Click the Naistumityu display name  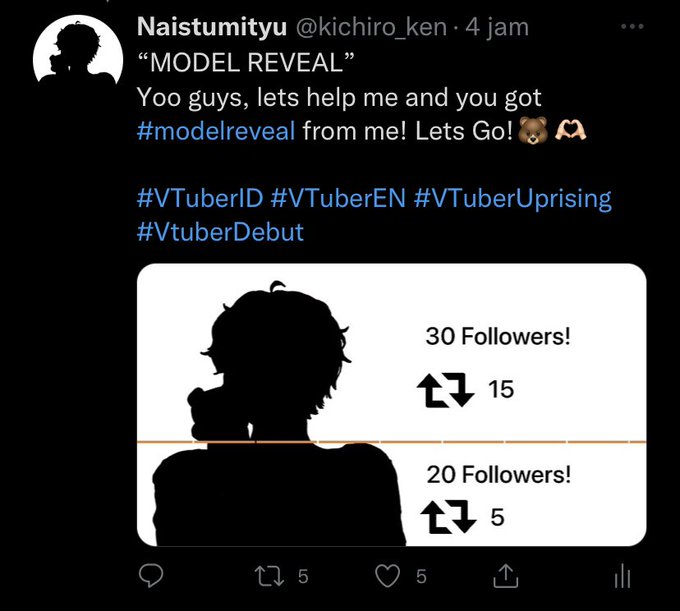click(212, 26)
